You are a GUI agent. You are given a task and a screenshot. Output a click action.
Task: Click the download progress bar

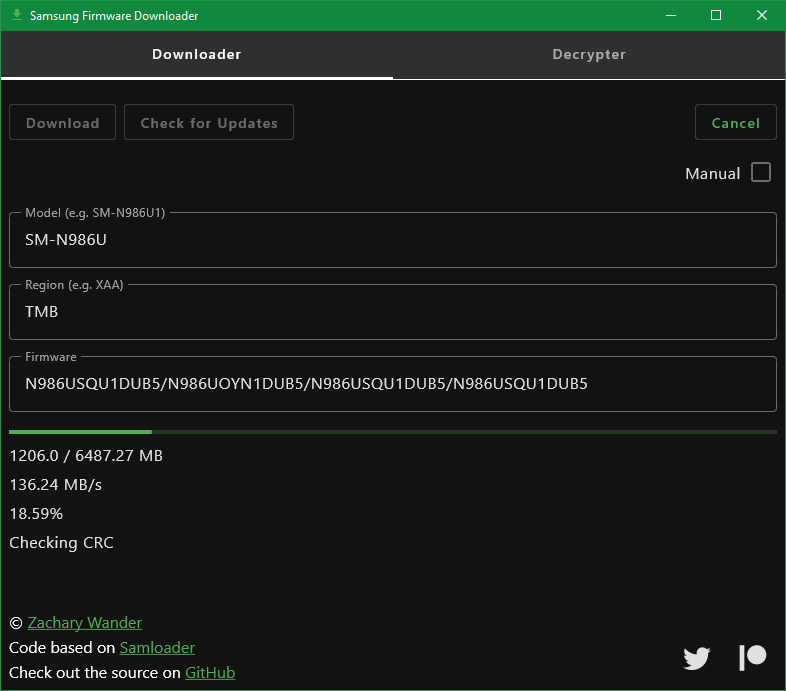pyautogui.click(x=393, y=432)
